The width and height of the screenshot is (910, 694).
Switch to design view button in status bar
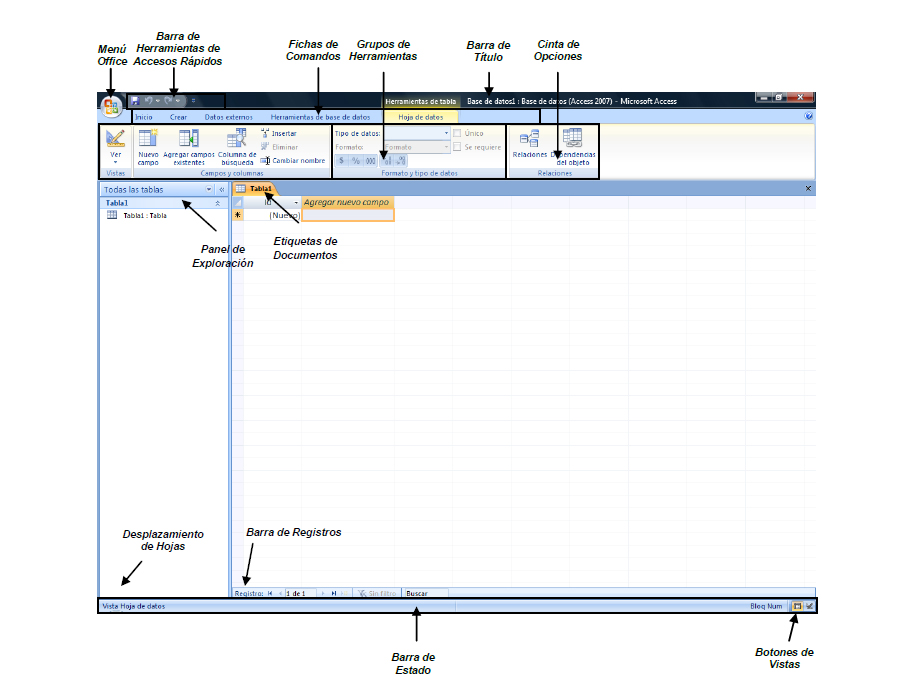tap(810, 606)
